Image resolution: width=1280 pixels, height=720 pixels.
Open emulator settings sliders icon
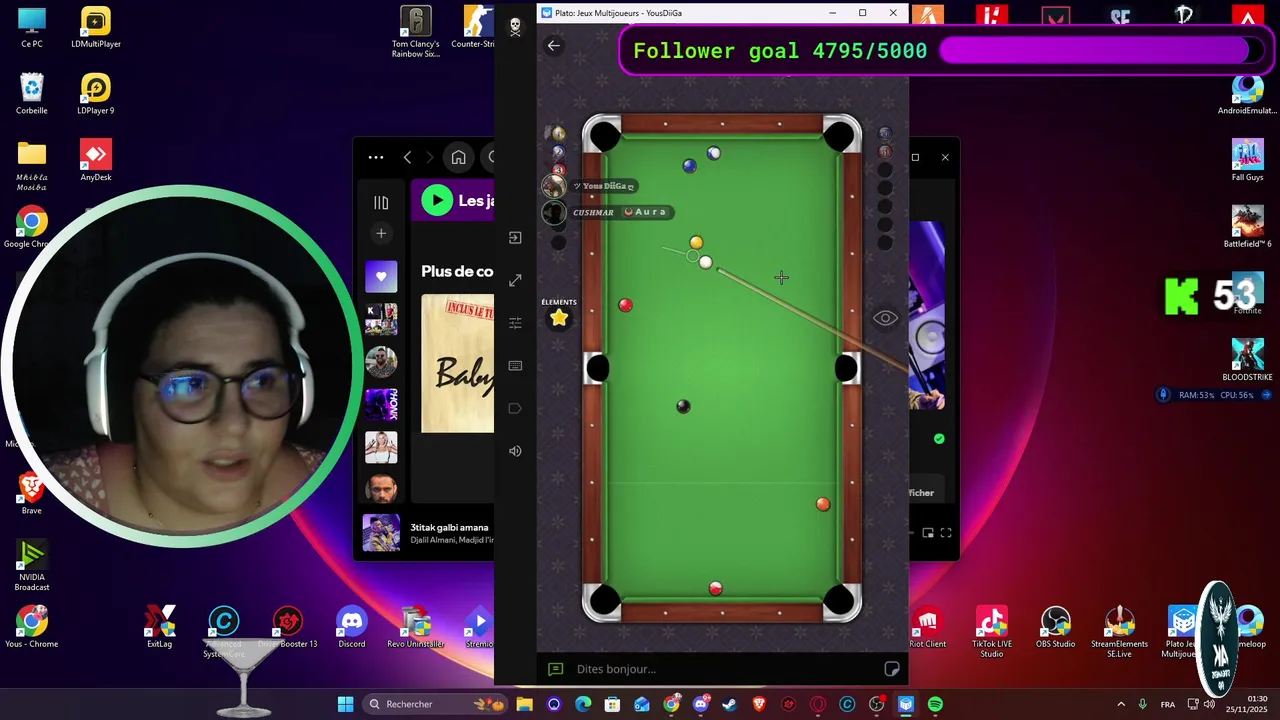point(515,323)
